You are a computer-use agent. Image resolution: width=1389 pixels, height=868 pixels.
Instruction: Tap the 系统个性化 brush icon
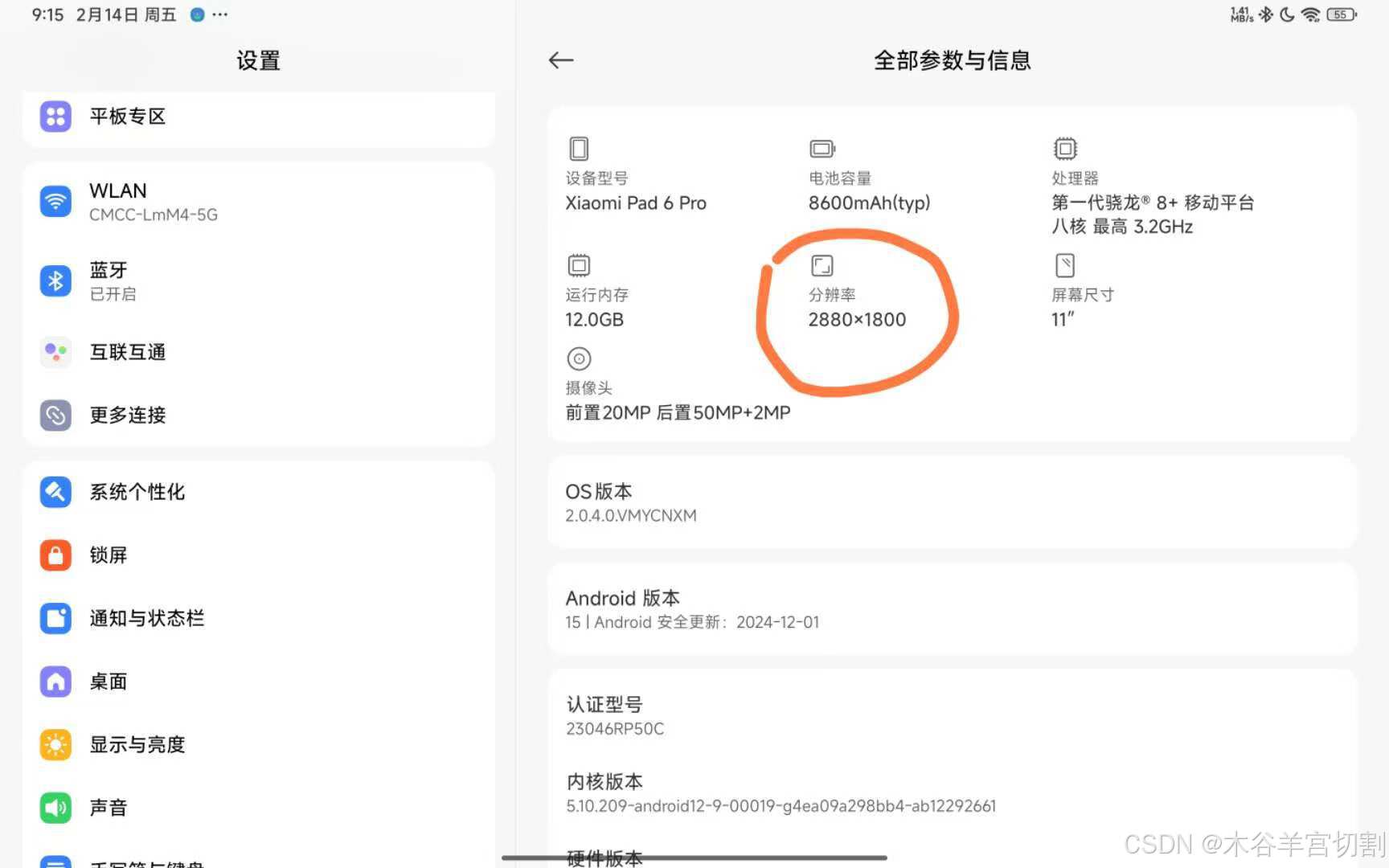coord(55,492)
